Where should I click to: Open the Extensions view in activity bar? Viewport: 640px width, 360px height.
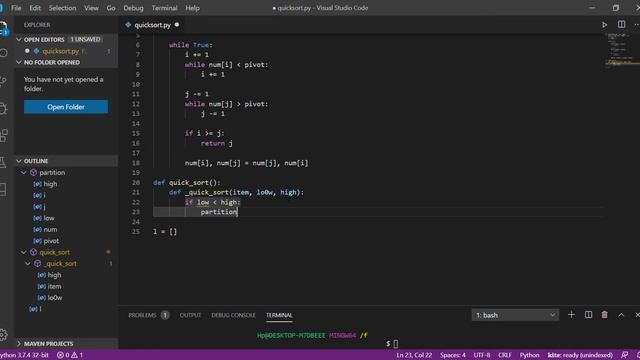[4, 136]
